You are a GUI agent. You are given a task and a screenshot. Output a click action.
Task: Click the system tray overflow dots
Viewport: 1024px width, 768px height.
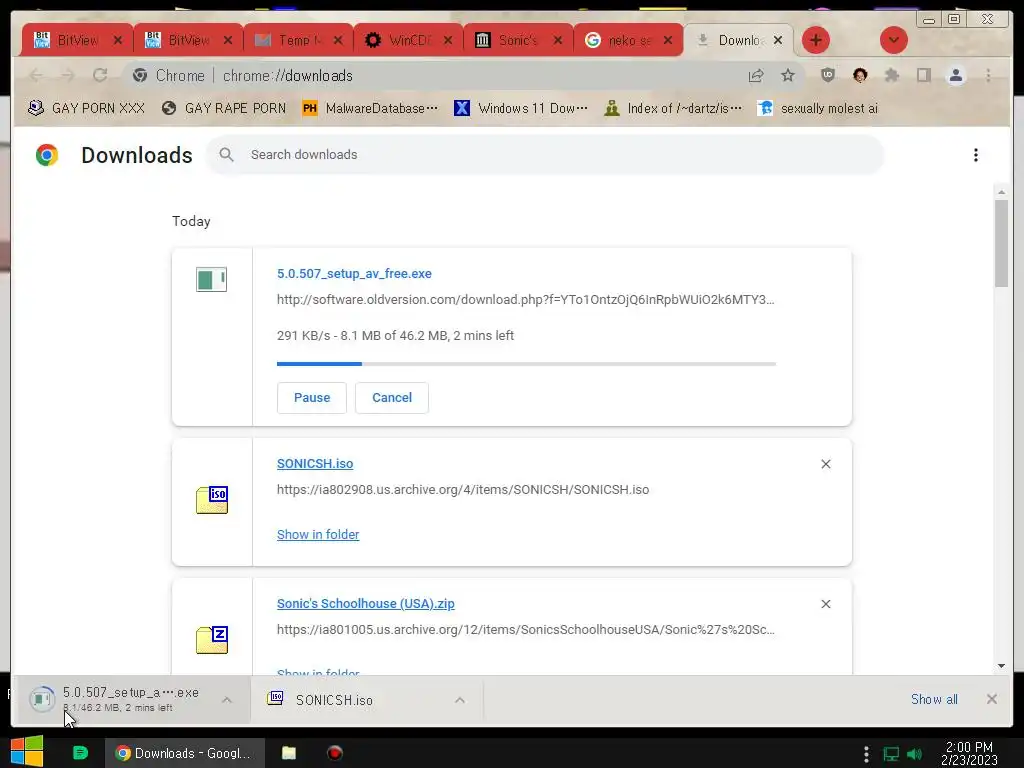click(x=866, y=754)
